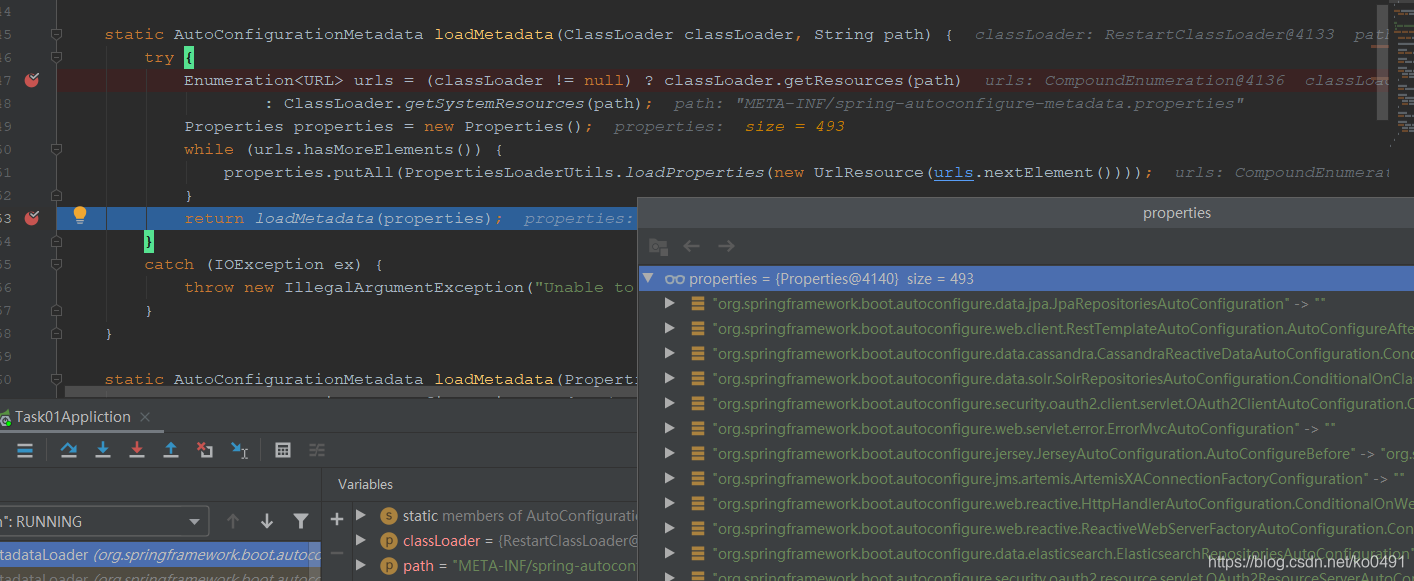Image resolution: width=1414 pixels, height=581 pixels.
Task: Click the Step Into debugger icon
Action: [103, 450]
